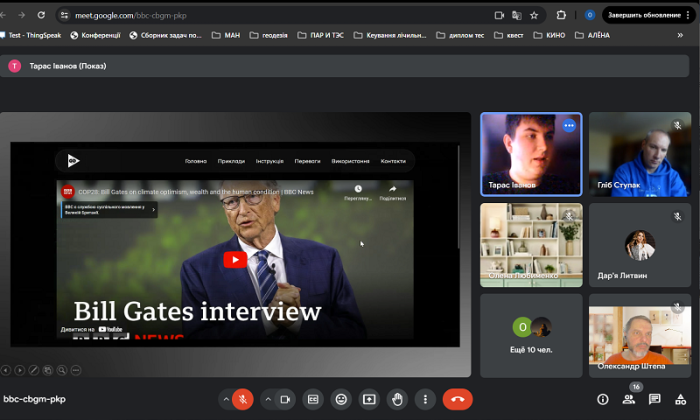
Task: Click the red leave call button
Action: (x=457, y=399)
